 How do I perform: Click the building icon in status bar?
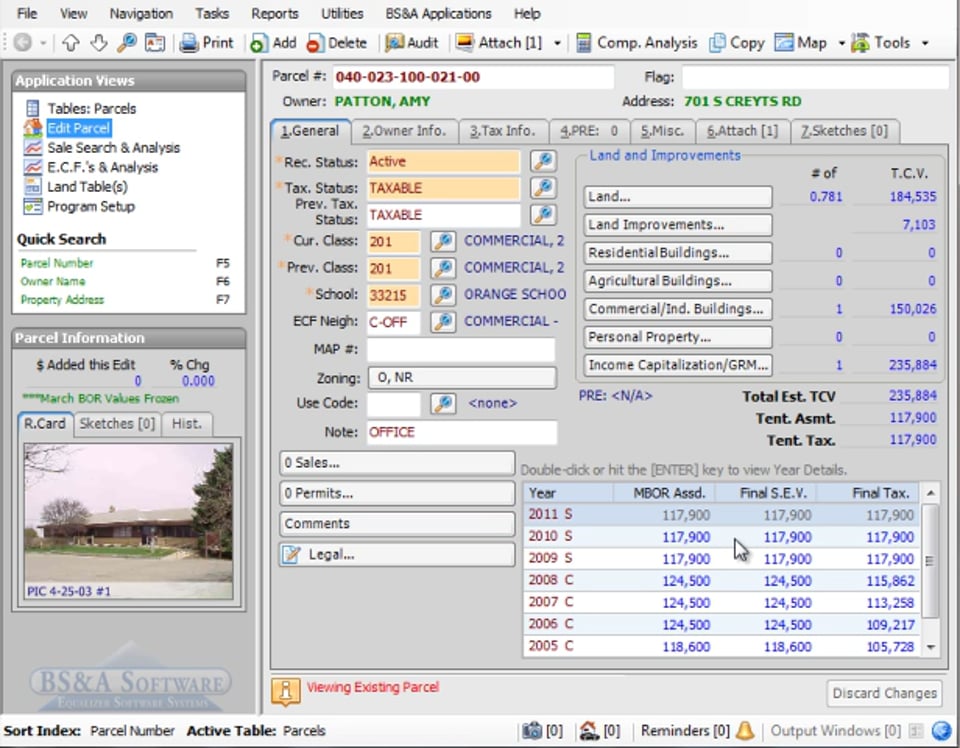pyautogui.click(x=588, y=730)
